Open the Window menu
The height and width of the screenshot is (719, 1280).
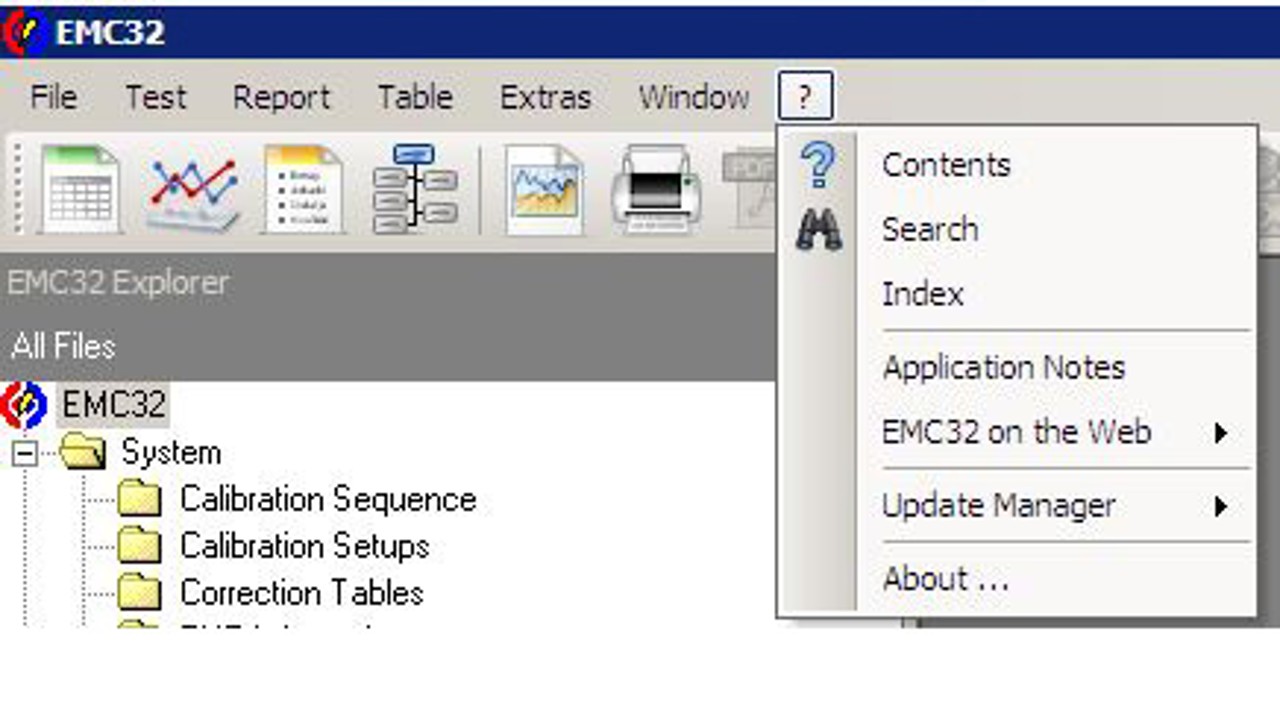pos(694,97)
